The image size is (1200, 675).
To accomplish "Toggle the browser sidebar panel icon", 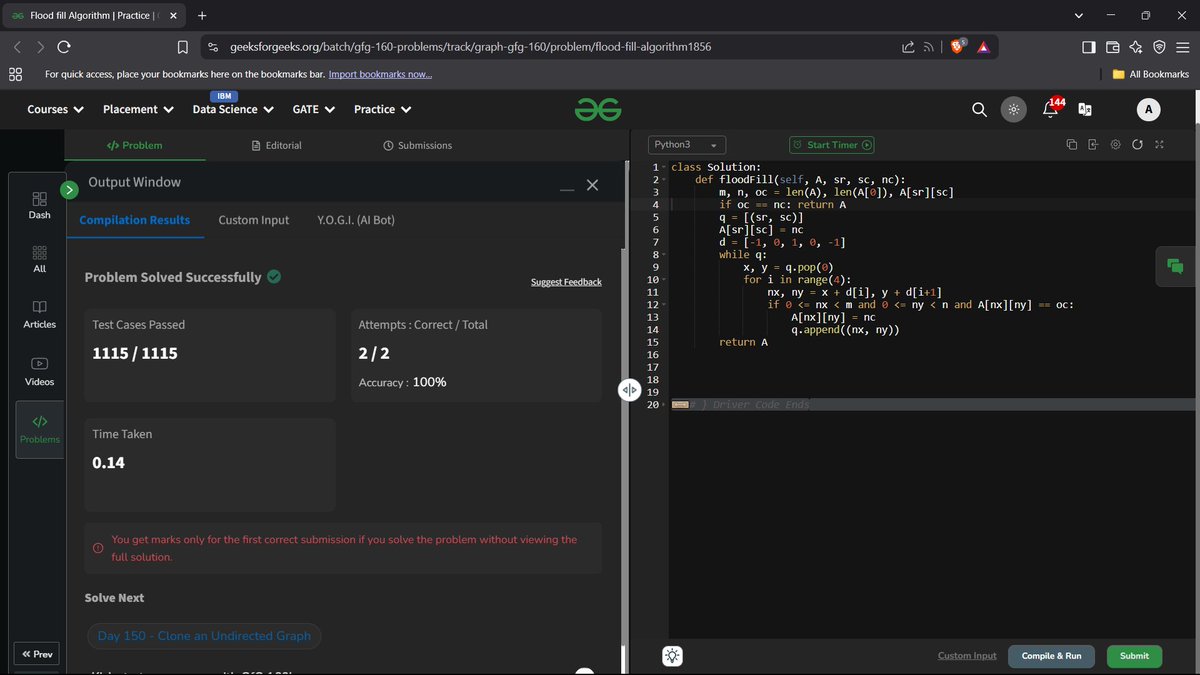I will coord(1089,47).
